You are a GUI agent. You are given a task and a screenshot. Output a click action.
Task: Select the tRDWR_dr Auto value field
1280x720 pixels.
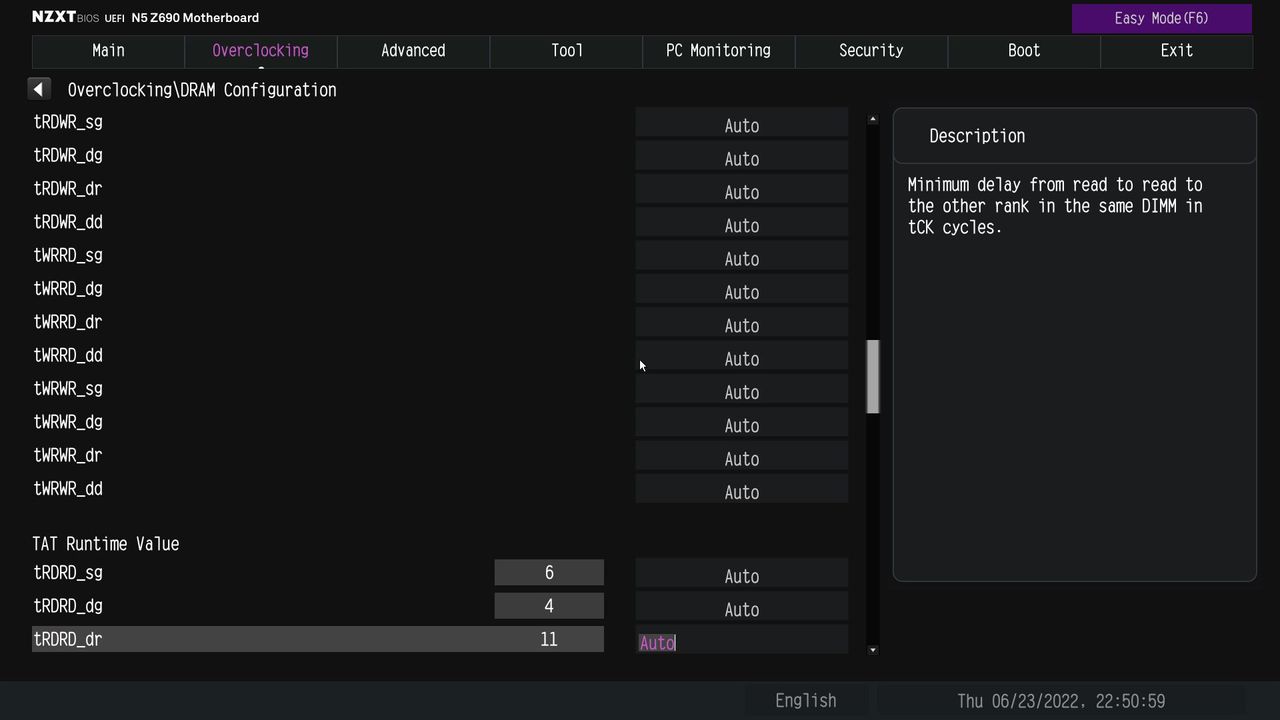[x=742, y=190]
